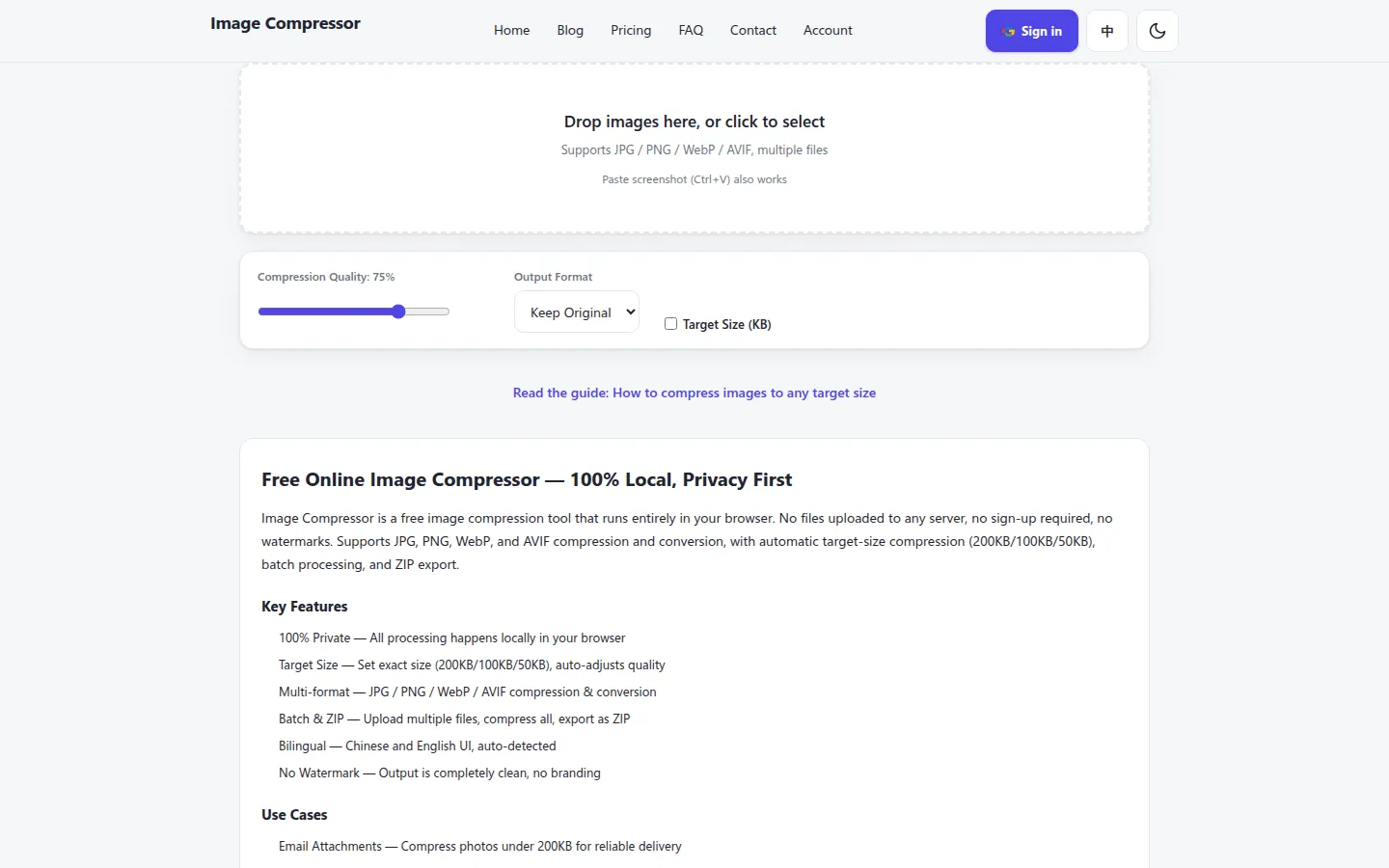Open the Pricing page
Image resolution: width=1389 pixels, height=868 pixels.
631,30
